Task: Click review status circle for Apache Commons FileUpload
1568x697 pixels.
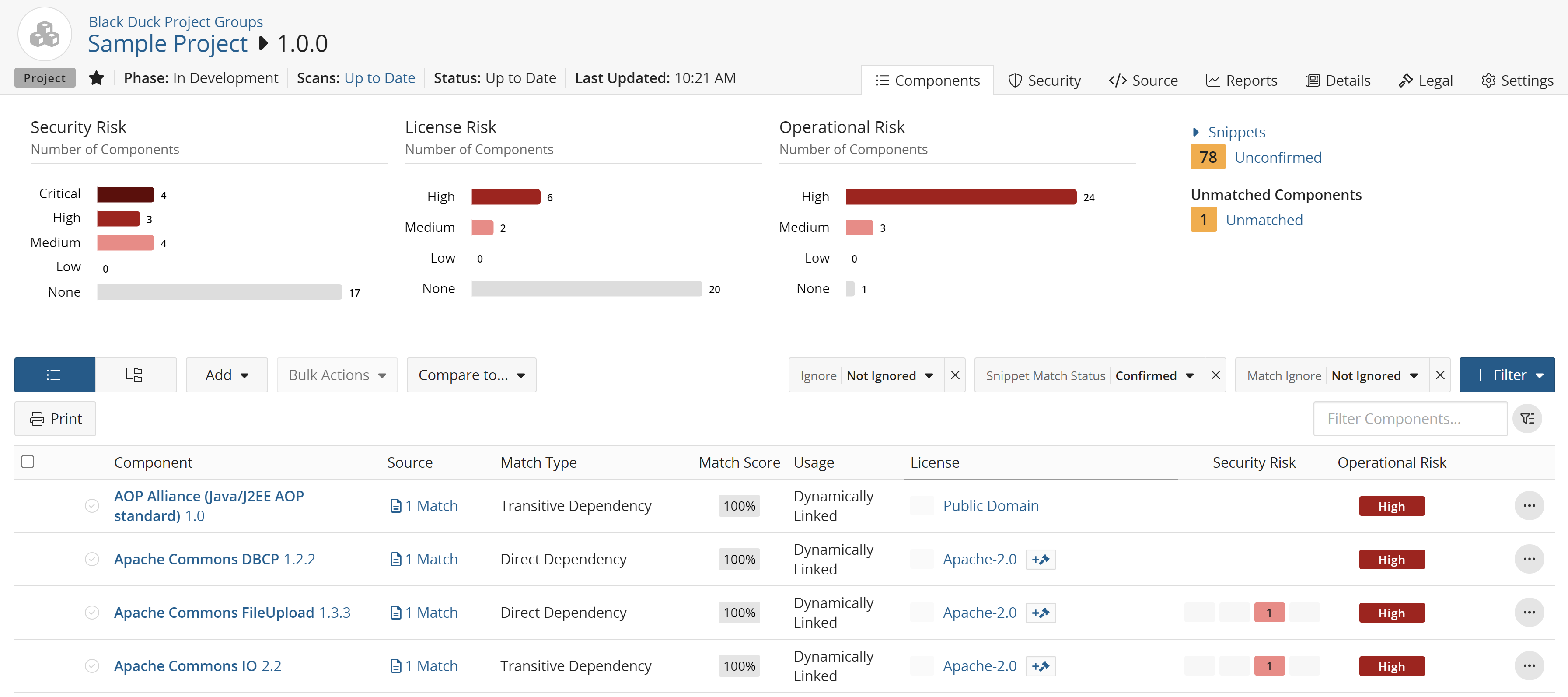Action: [92, 613]
